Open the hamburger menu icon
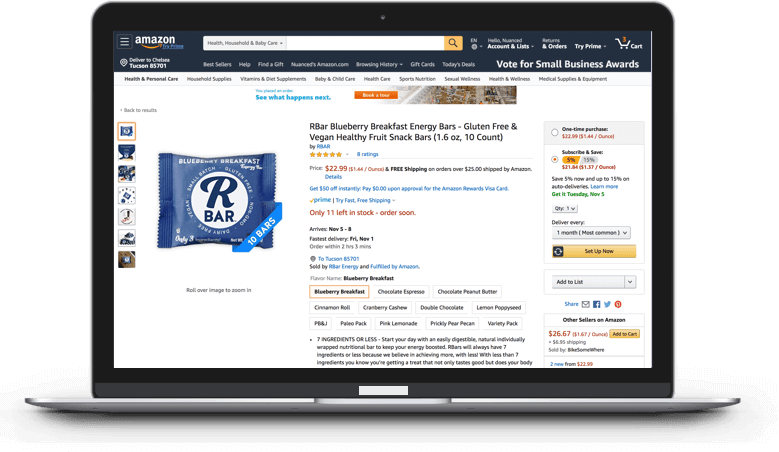 point(124,42)
